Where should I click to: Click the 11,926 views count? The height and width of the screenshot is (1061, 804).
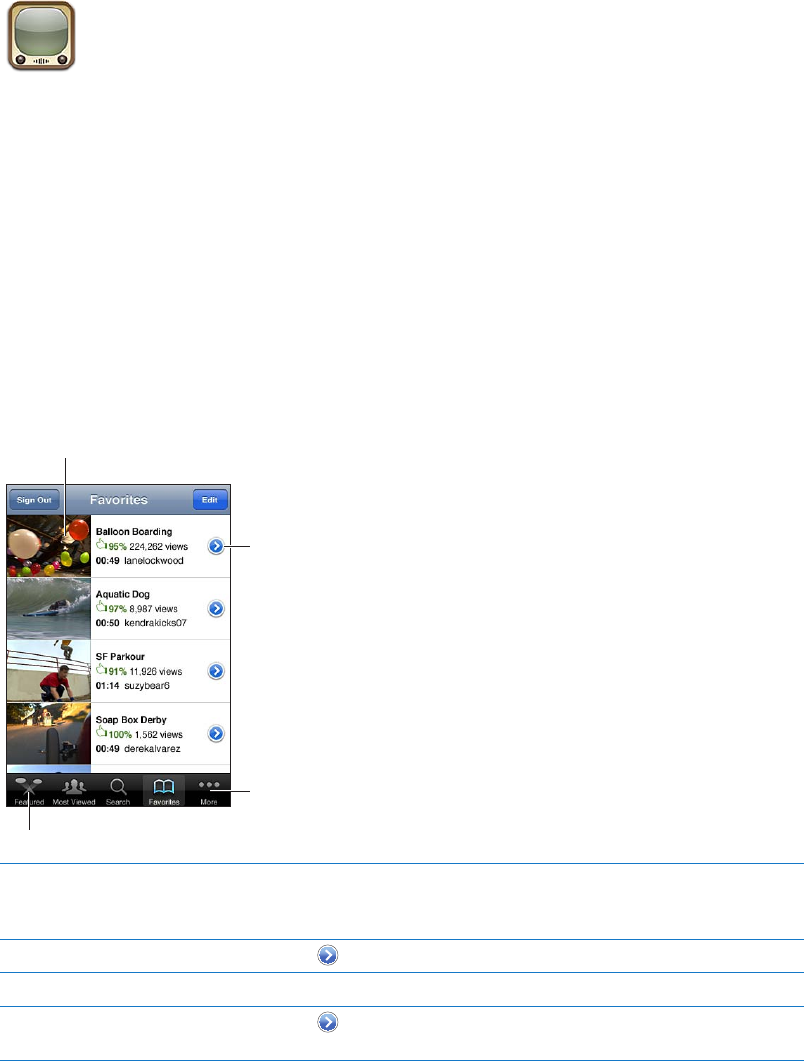point(156,672)
